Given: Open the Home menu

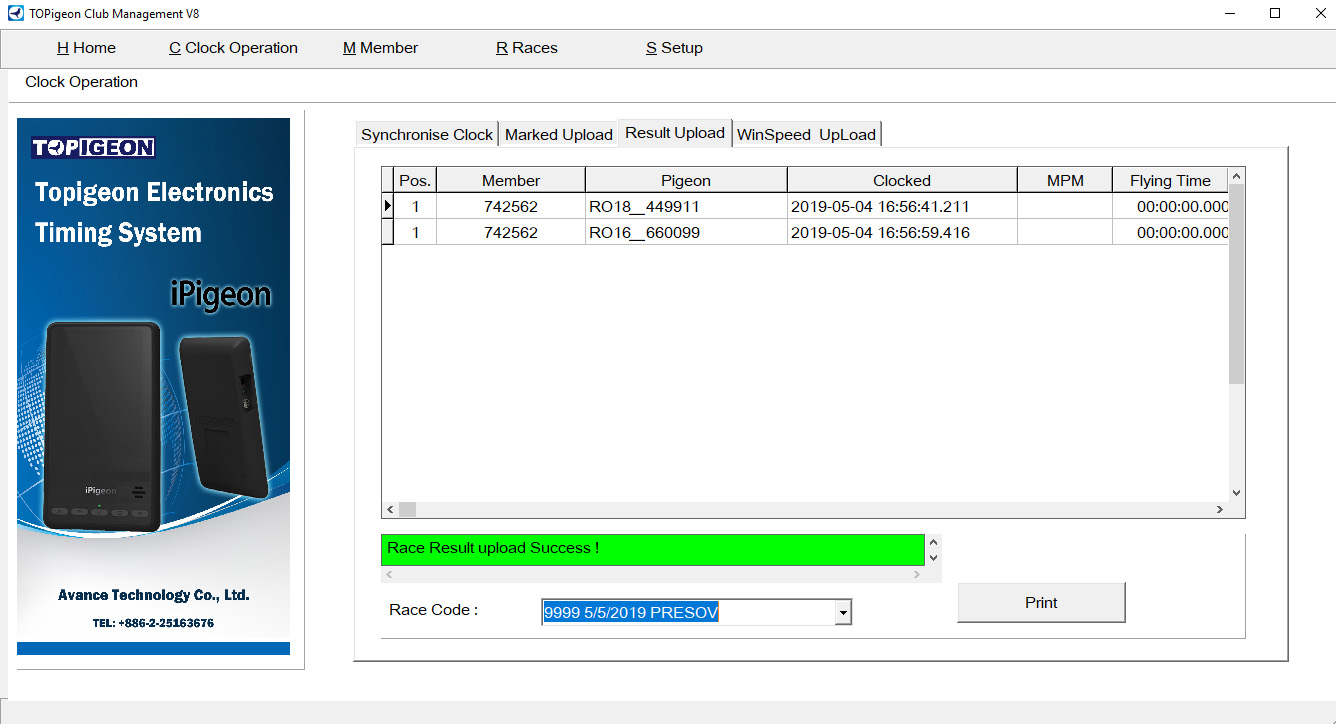Looking at the screenshot, I should (x=86, y=48).
